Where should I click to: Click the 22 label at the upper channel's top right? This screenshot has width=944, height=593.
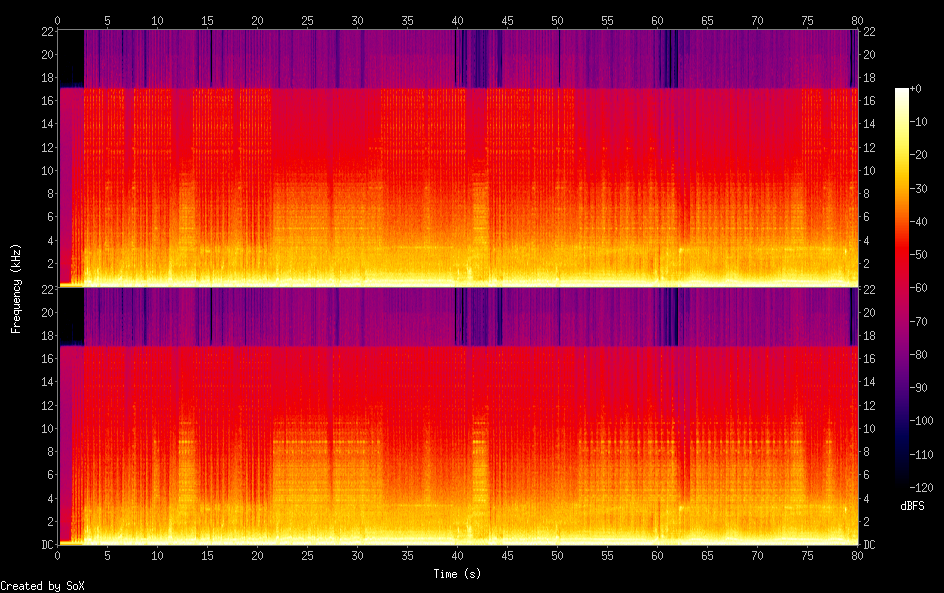click(869, 31)
